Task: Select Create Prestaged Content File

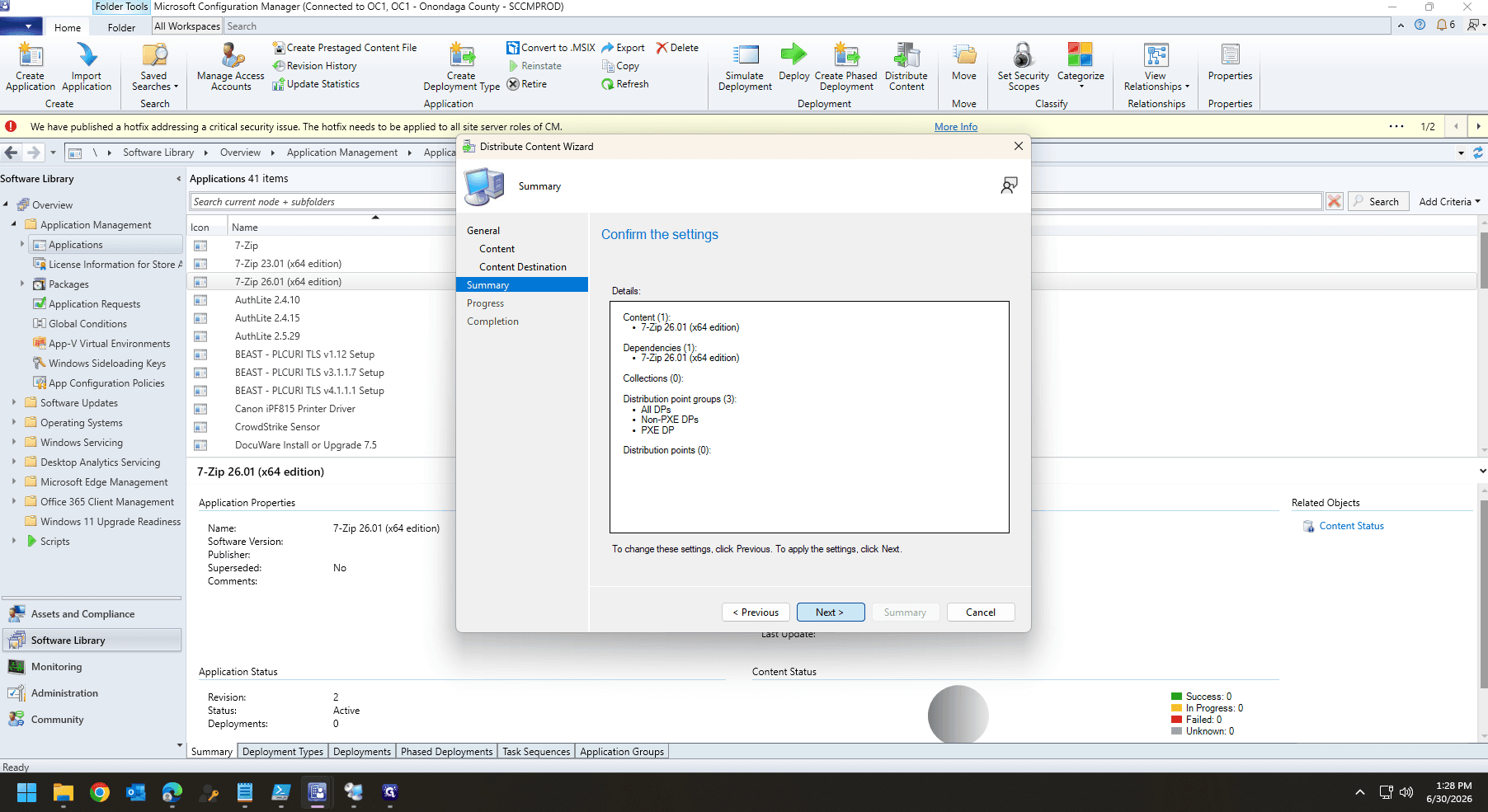Action: coord(345,48)
